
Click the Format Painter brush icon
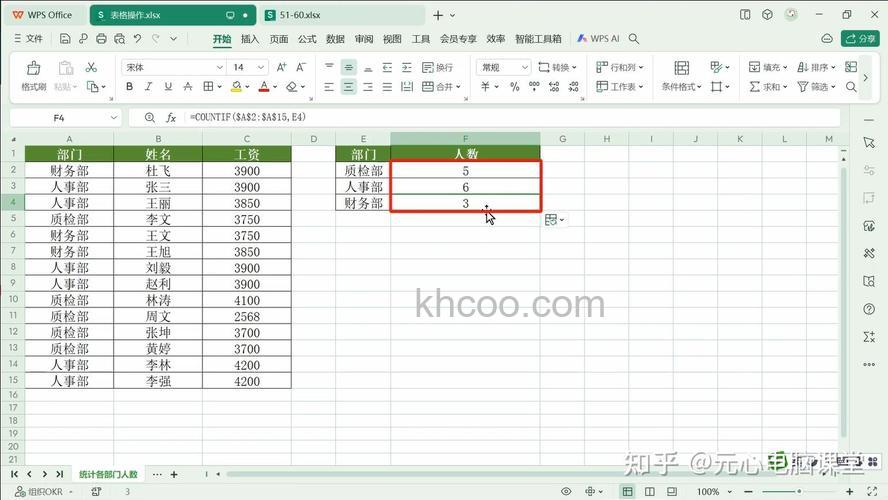pyautogui.click(x=33, y=68)
